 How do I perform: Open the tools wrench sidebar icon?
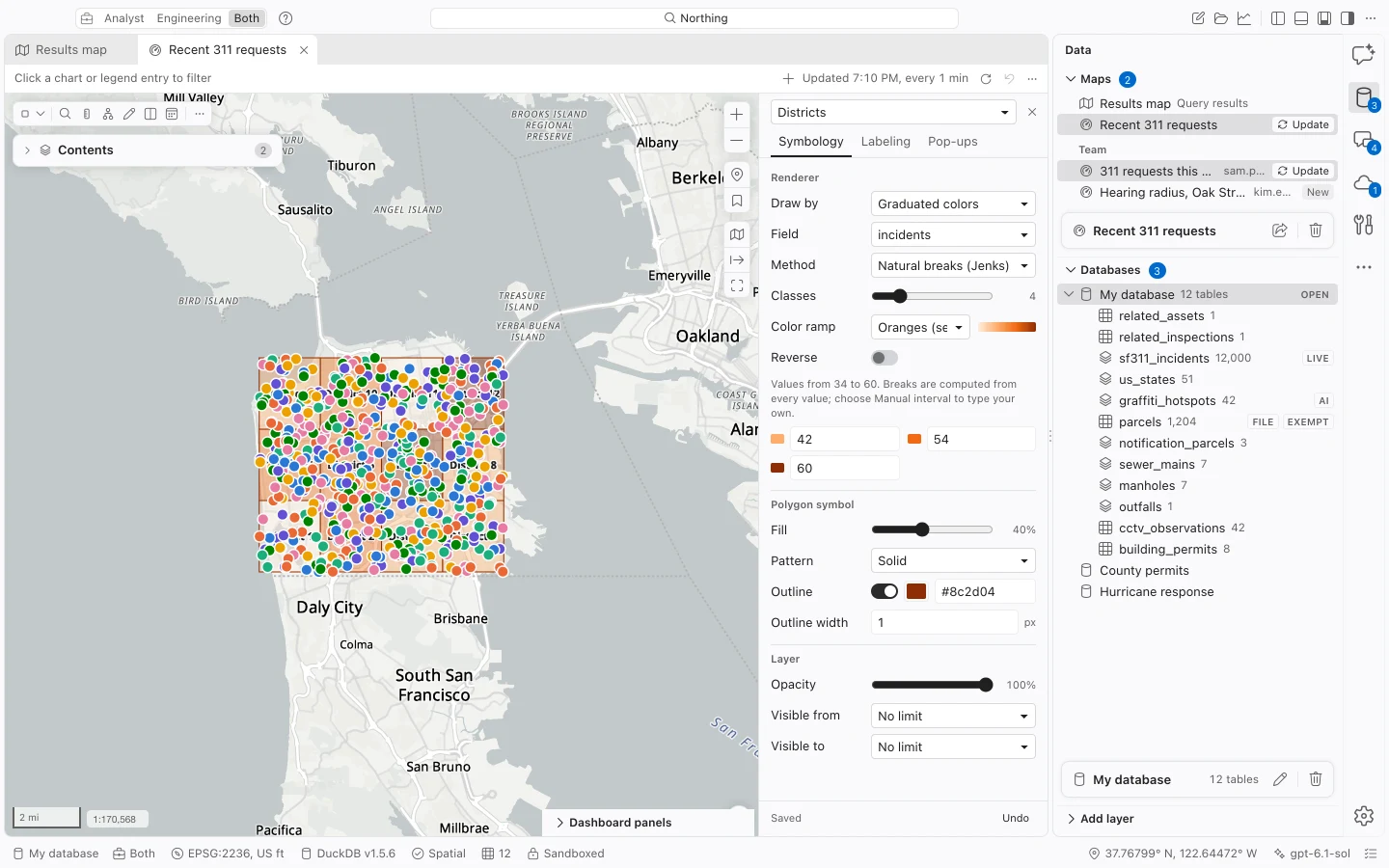pos(1363,225)
